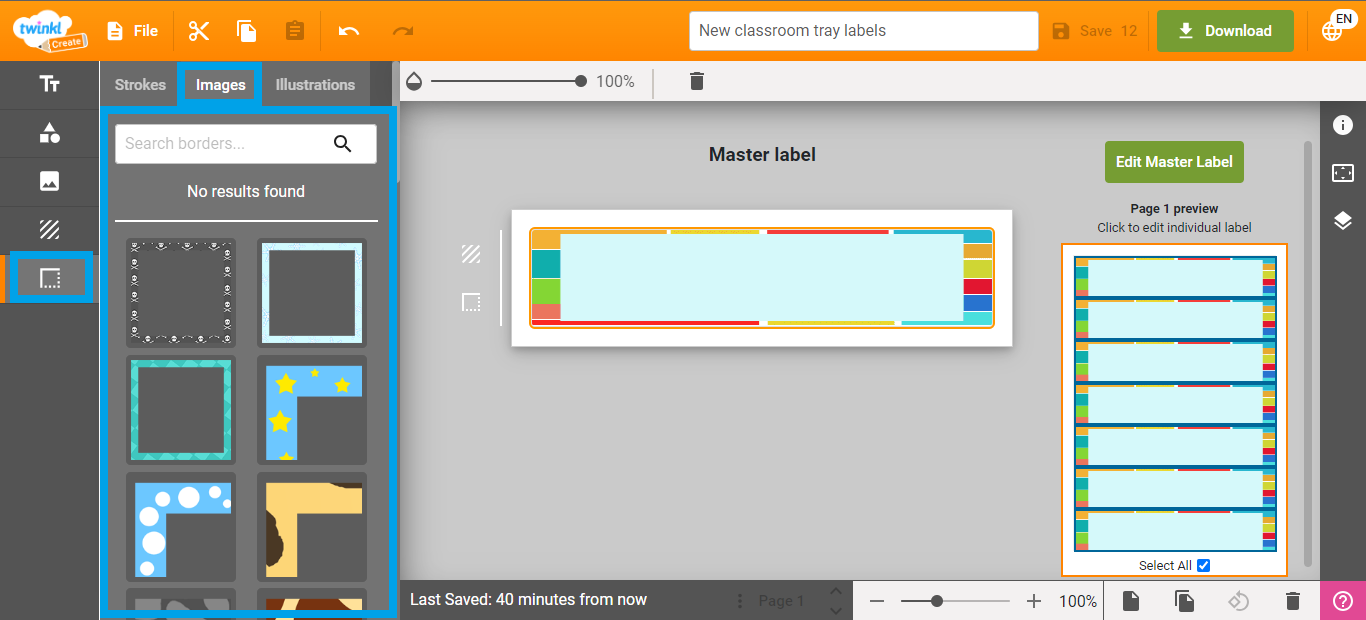Screen dimensions: 1366x620
Task: Switch to the Images tab
Action: (221, 85)
